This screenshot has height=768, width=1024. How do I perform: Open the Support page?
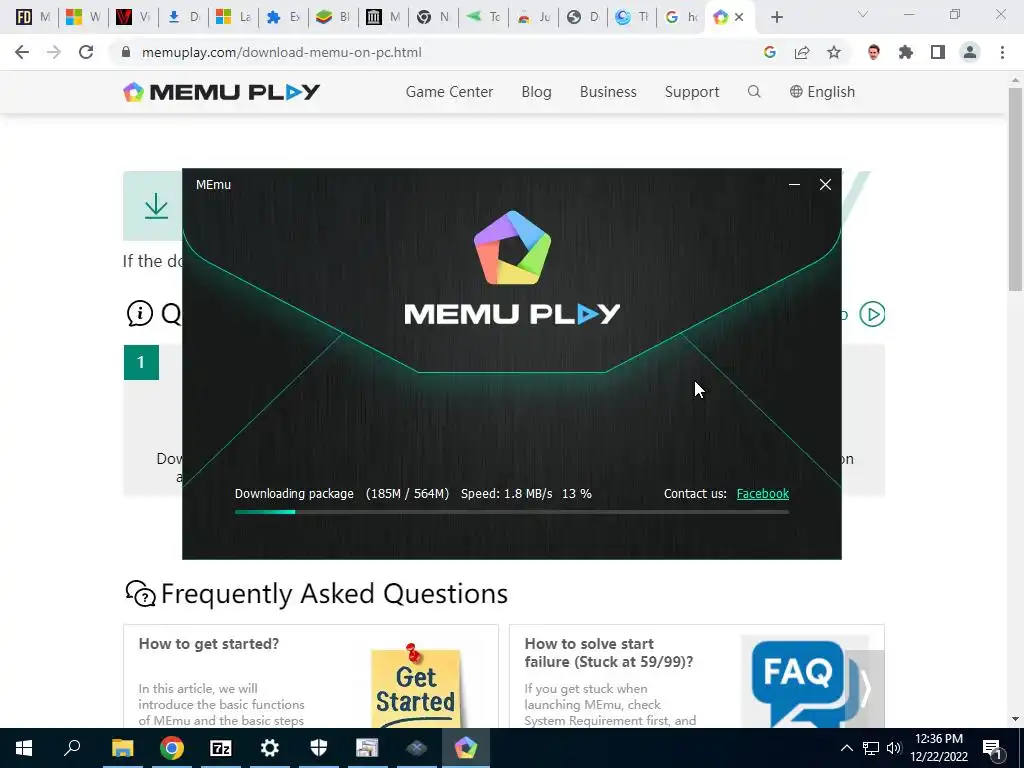[x=692, y=92]
